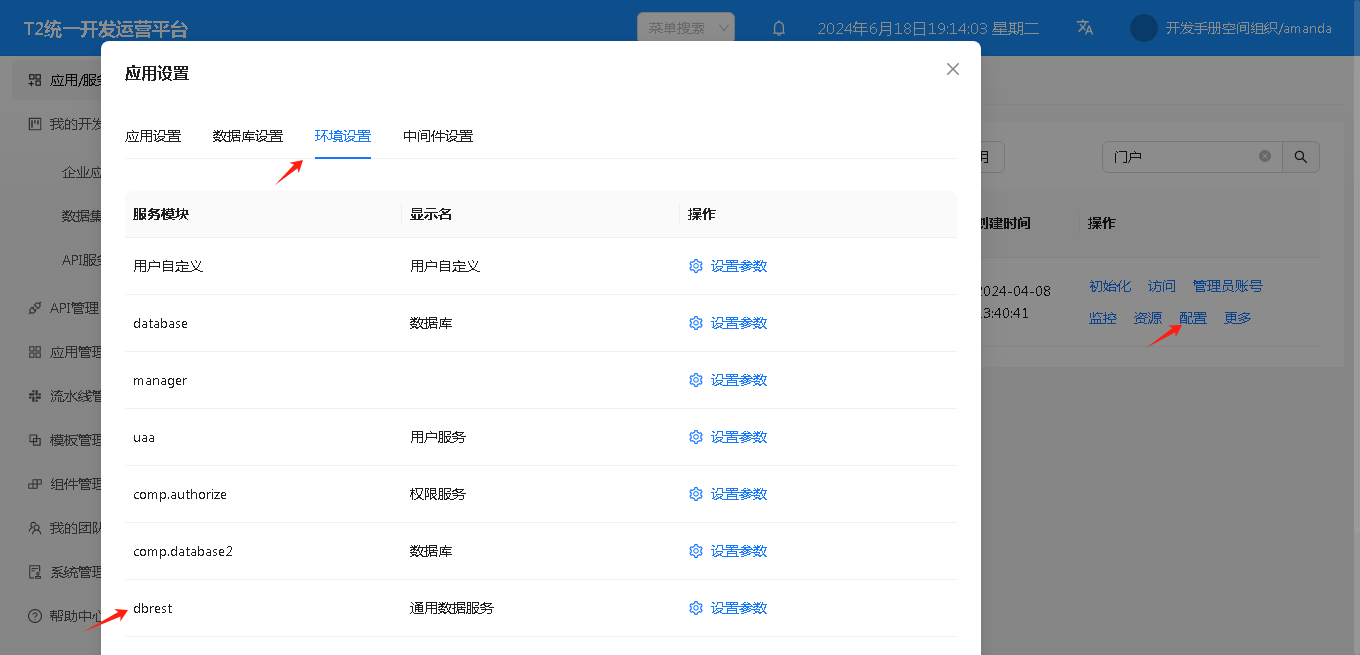The width and height of the screenshot is (1360, 655).
Task: Click 设置参数 for manager
Action: click(x=739, y=380)
